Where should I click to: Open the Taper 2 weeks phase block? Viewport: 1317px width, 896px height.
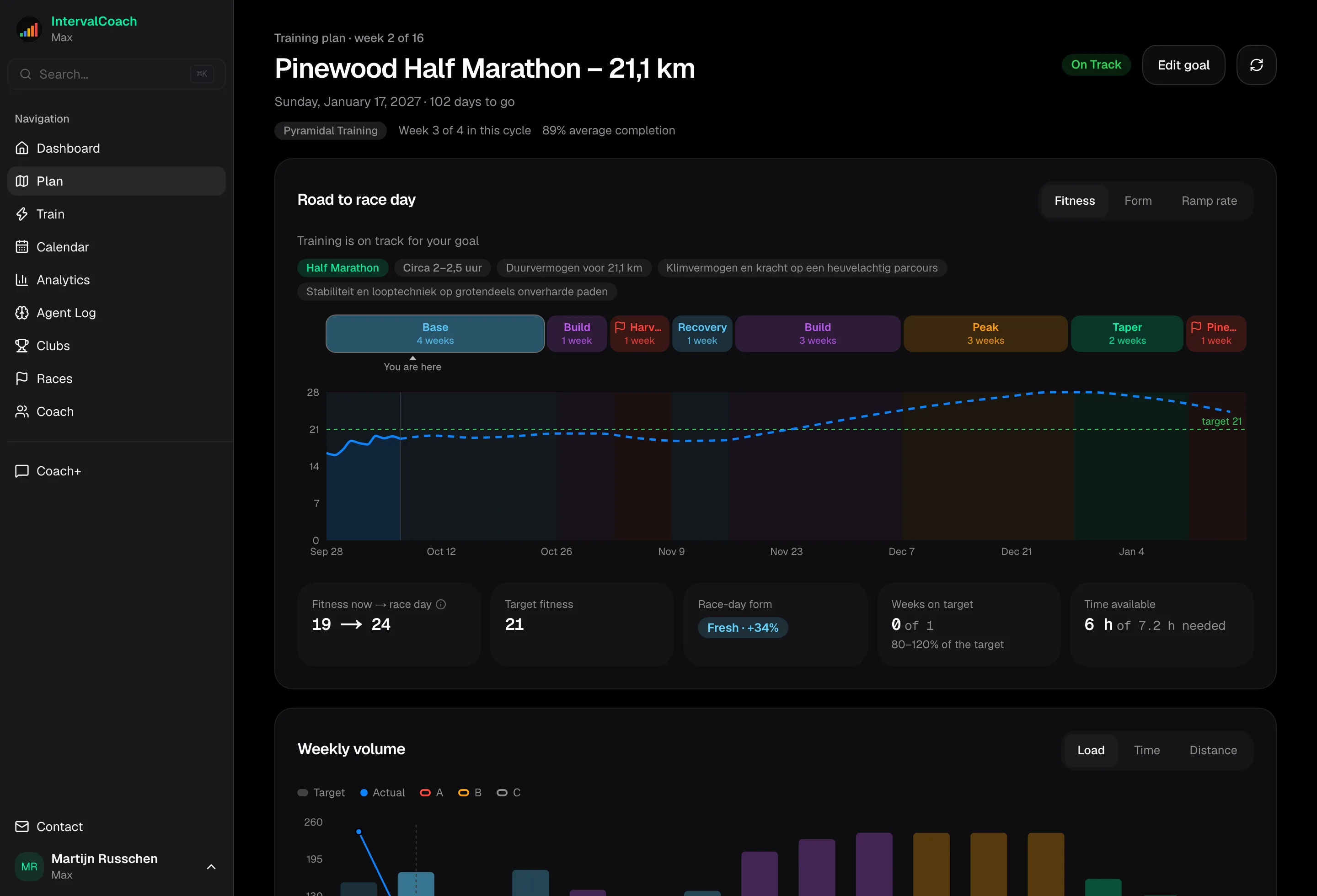(x=1127, y=334)
